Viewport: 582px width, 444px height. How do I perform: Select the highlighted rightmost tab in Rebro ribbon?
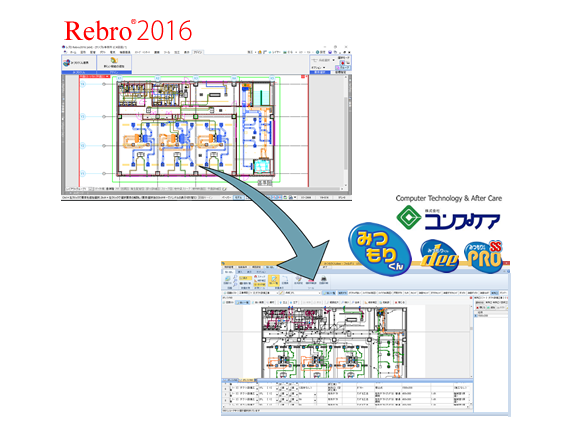coord(197,52)
